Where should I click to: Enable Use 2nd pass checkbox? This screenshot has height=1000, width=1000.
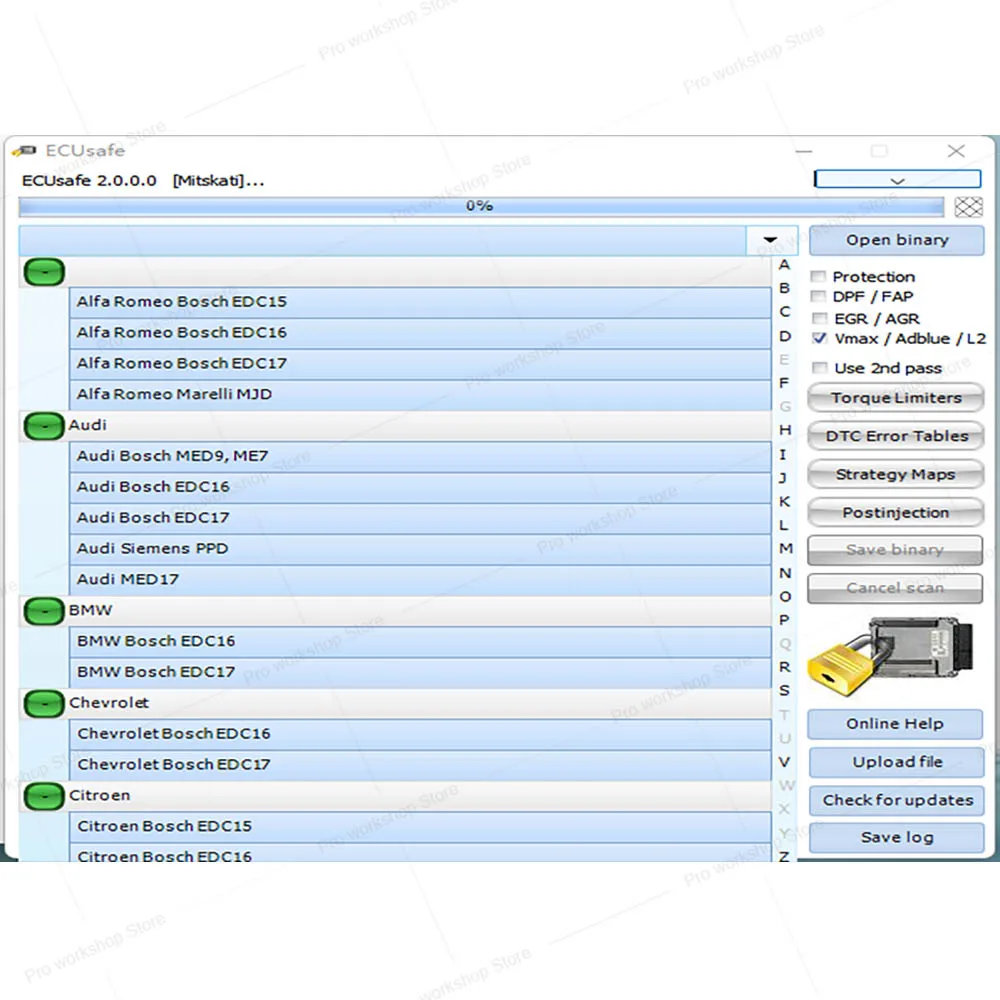point(820,368)
